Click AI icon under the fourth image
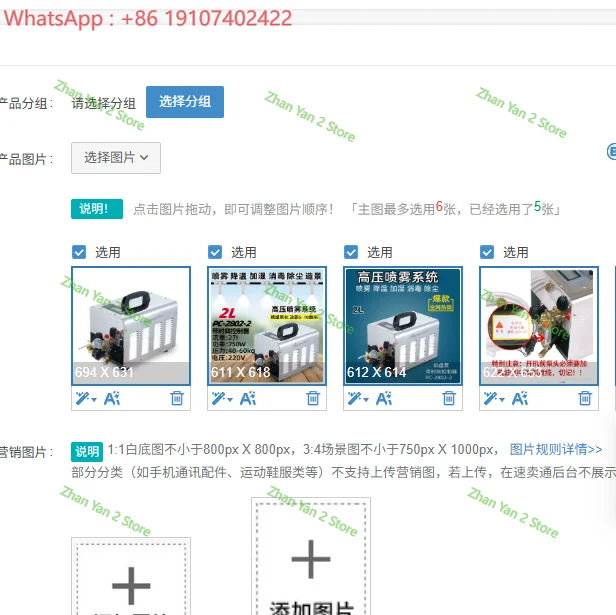The width and height of the screenshot is (616, 615). tap(520, 398)
